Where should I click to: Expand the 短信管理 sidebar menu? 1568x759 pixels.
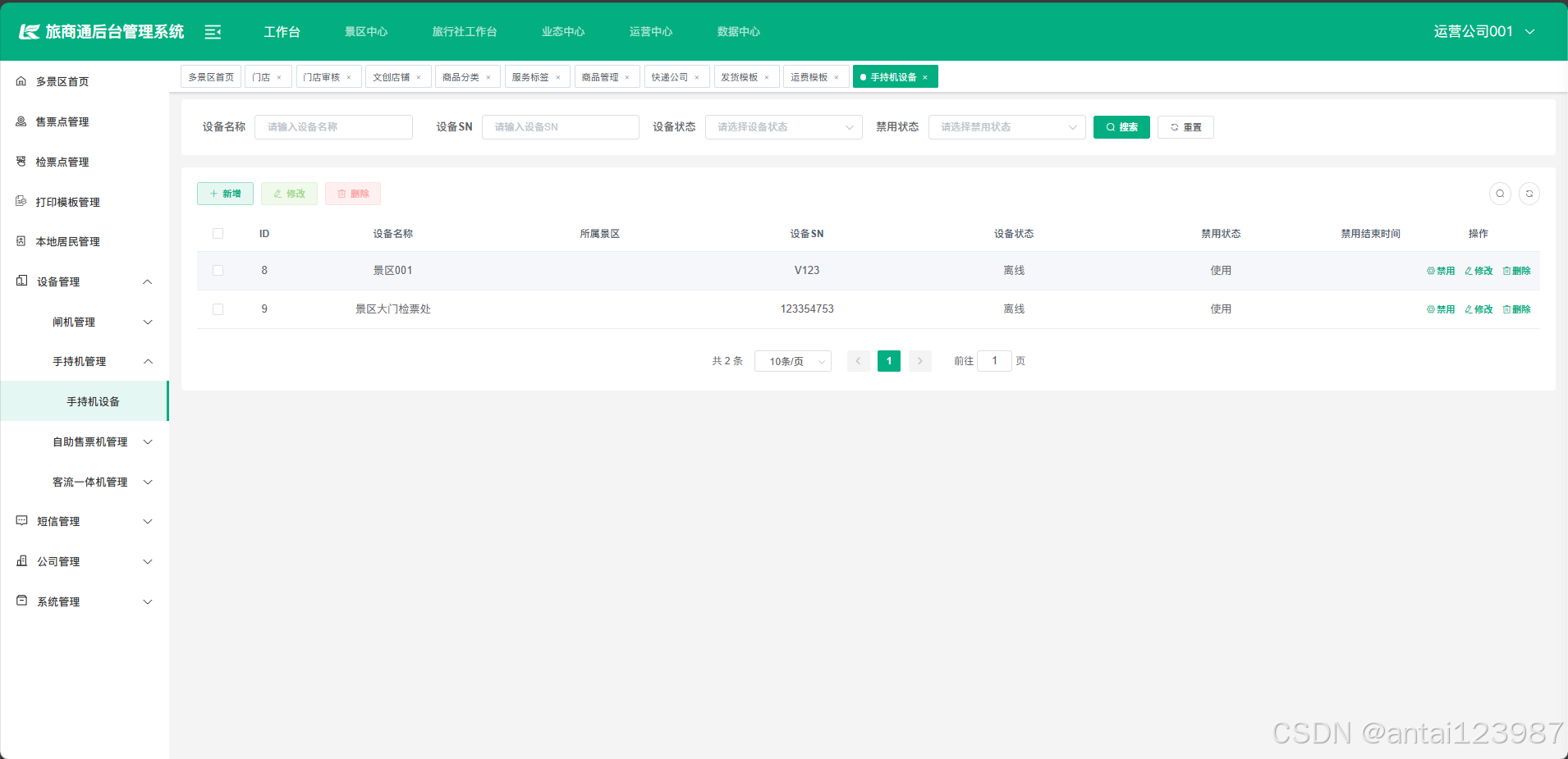(x=85, y=521)
